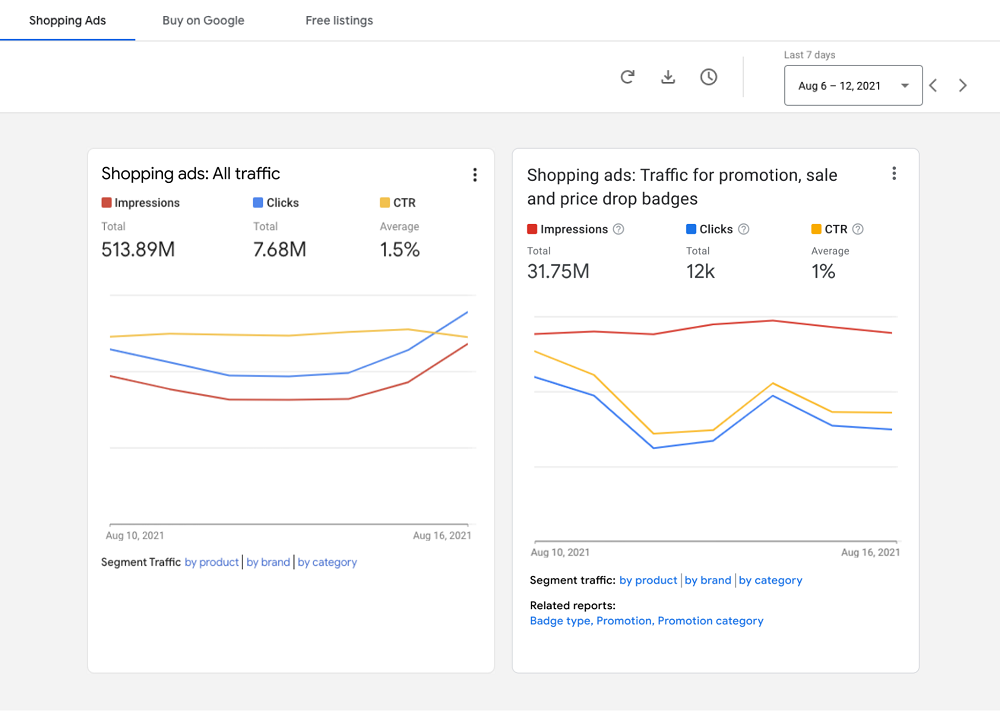Go to previous date range with left chevron

933,85
